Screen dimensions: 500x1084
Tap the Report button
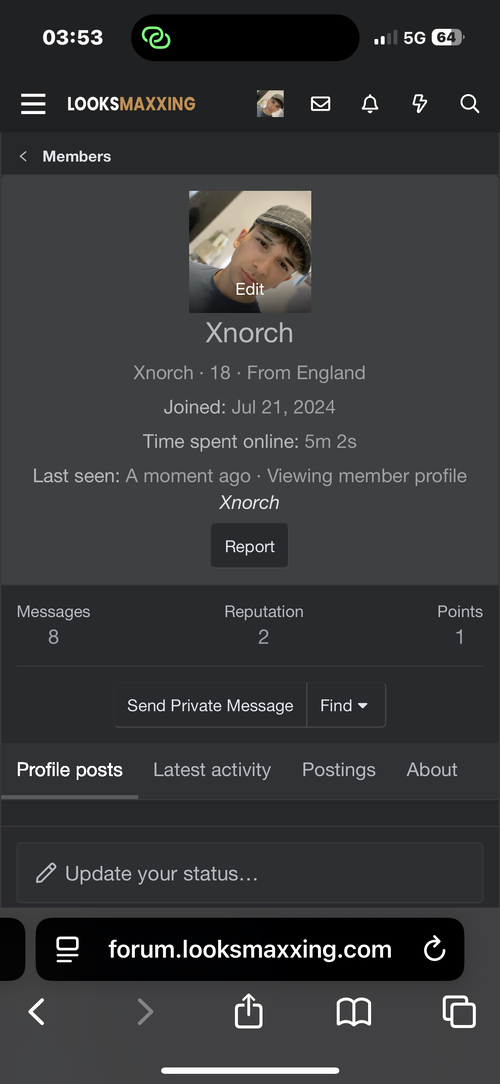pos(250,546)
